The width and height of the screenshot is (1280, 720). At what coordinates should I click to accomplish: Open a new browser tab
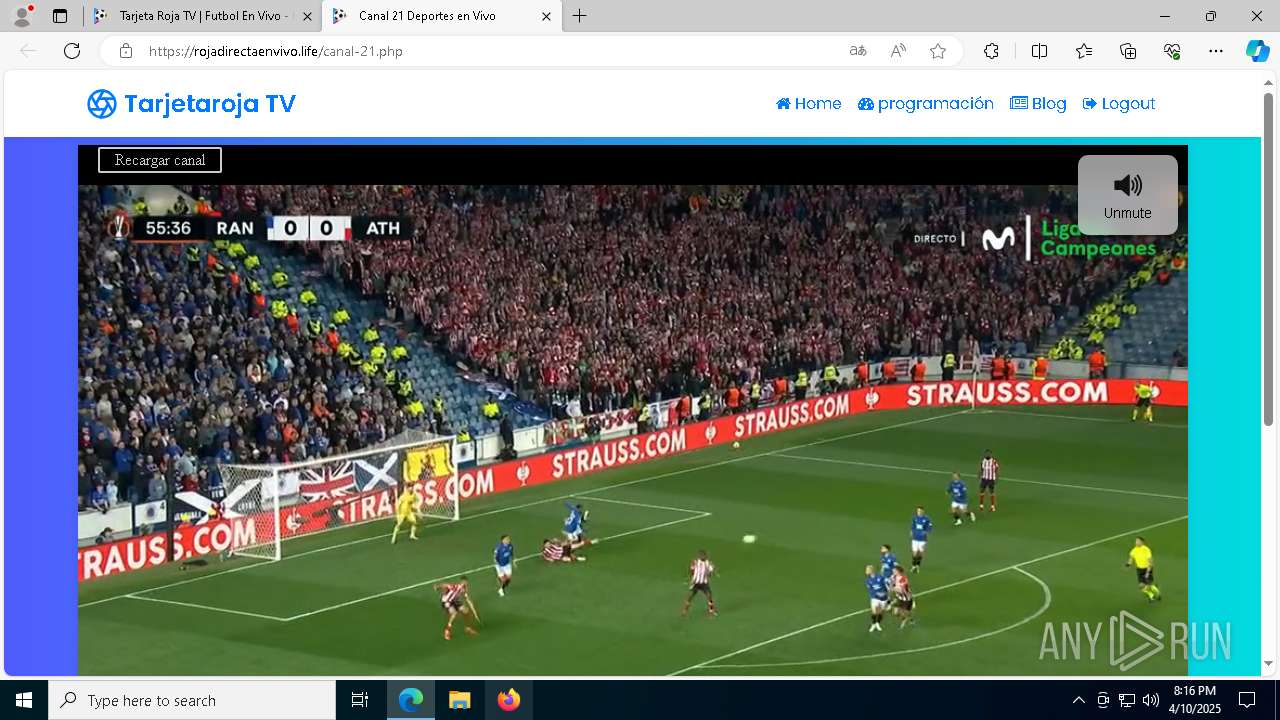coord(580,16)
